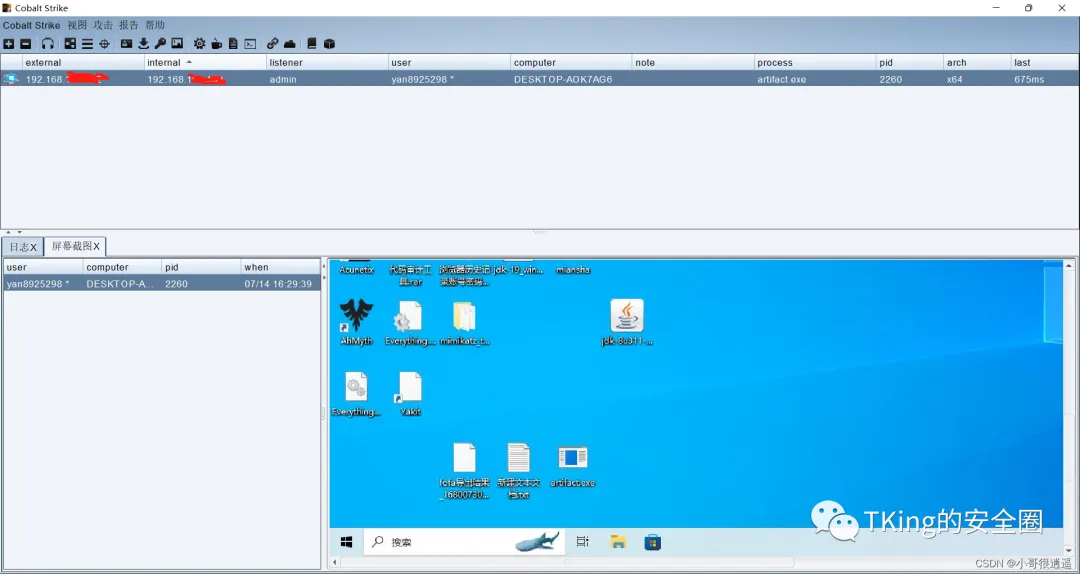The height and width of the screenshot is (574, 1080).
Task: Click Task View icon in captured taskbar
Action: [583, 542]
